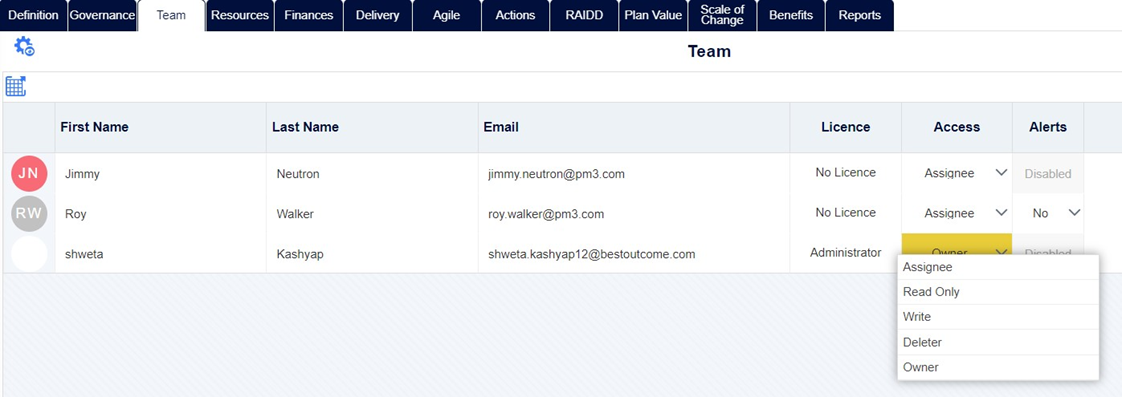Sort by the First Name column header
This screenshot has width=1122, height=397.
point(94,127)
